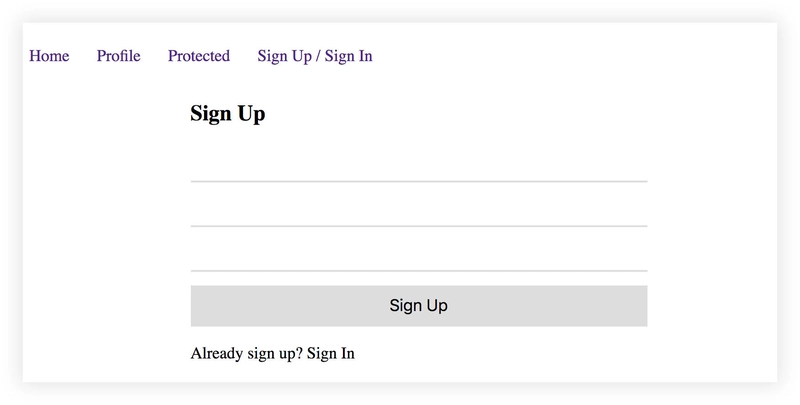Open the Protected page link
The width and height of the screenshot is (800, 405).
[x=199, y=56]
